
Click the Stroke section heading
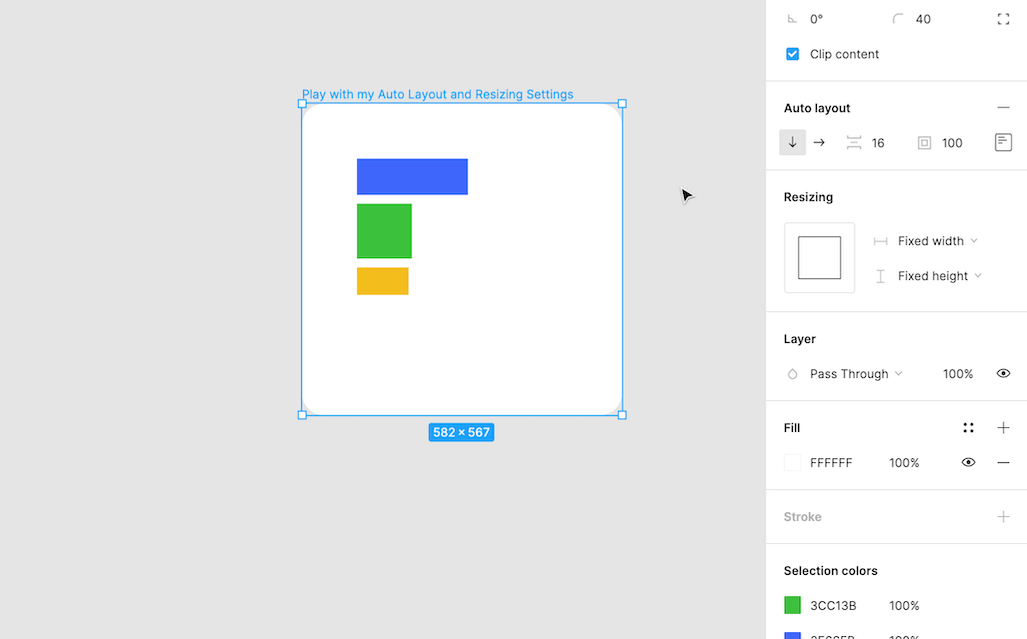[x=802, y=517]
